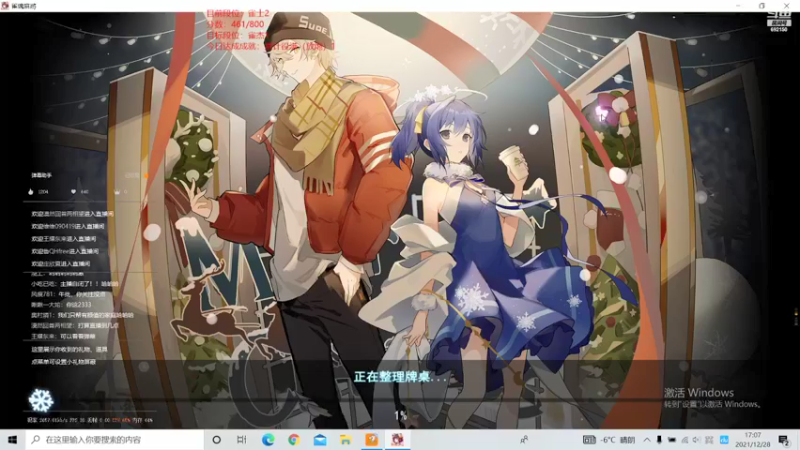Open the Windows Start menu
The image size is (800, 450).
pos(12,439)
